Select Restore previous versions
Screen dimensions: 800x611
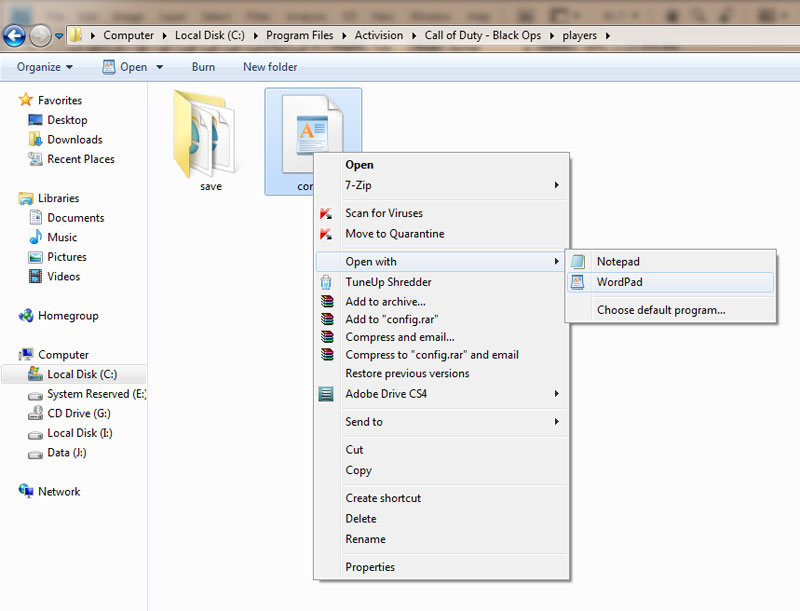(x=442, y=373)
